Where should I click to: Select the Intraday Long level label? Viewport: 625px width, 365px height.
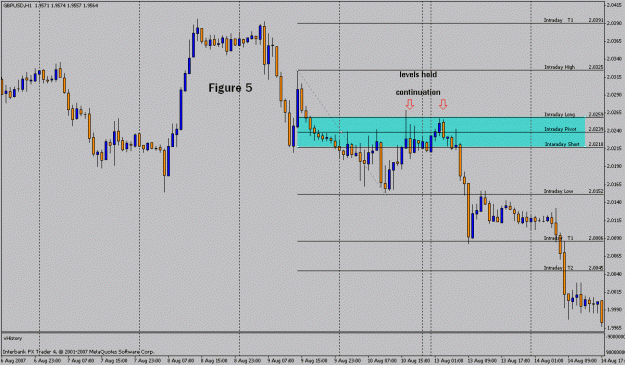560,115
